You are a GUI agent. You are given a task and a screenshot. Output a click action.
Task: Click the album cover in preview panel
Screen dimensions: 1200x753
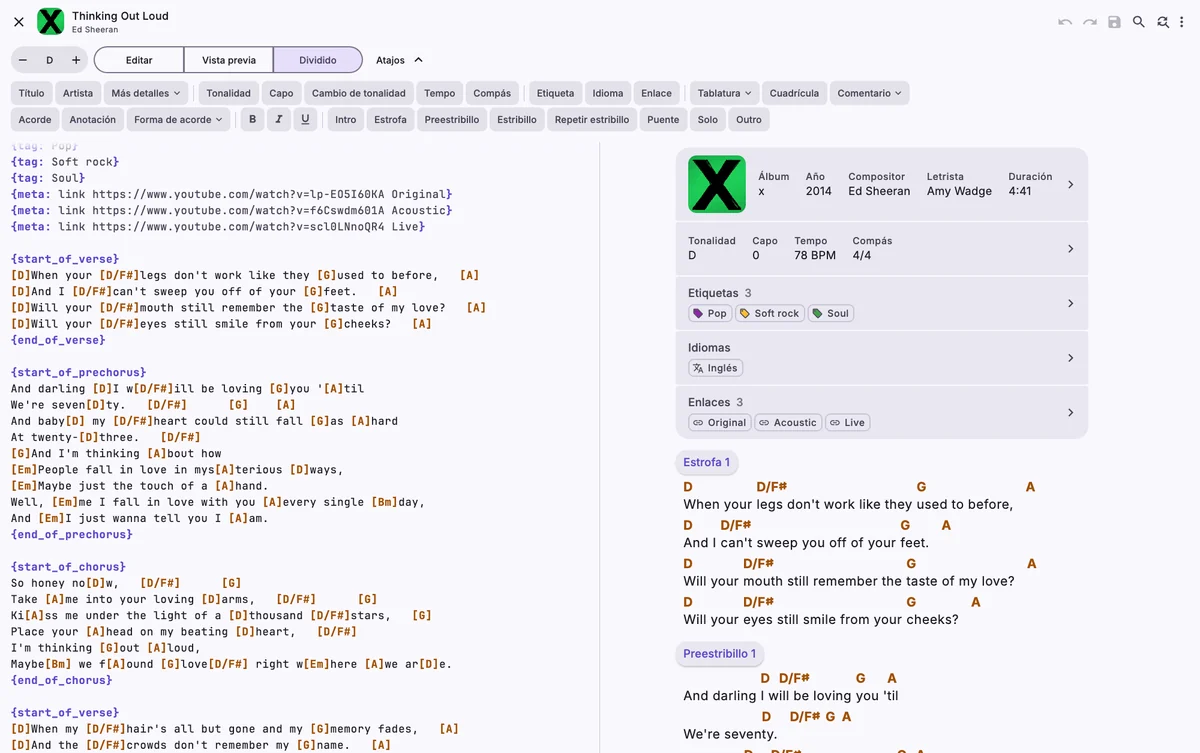coord(717,184)
